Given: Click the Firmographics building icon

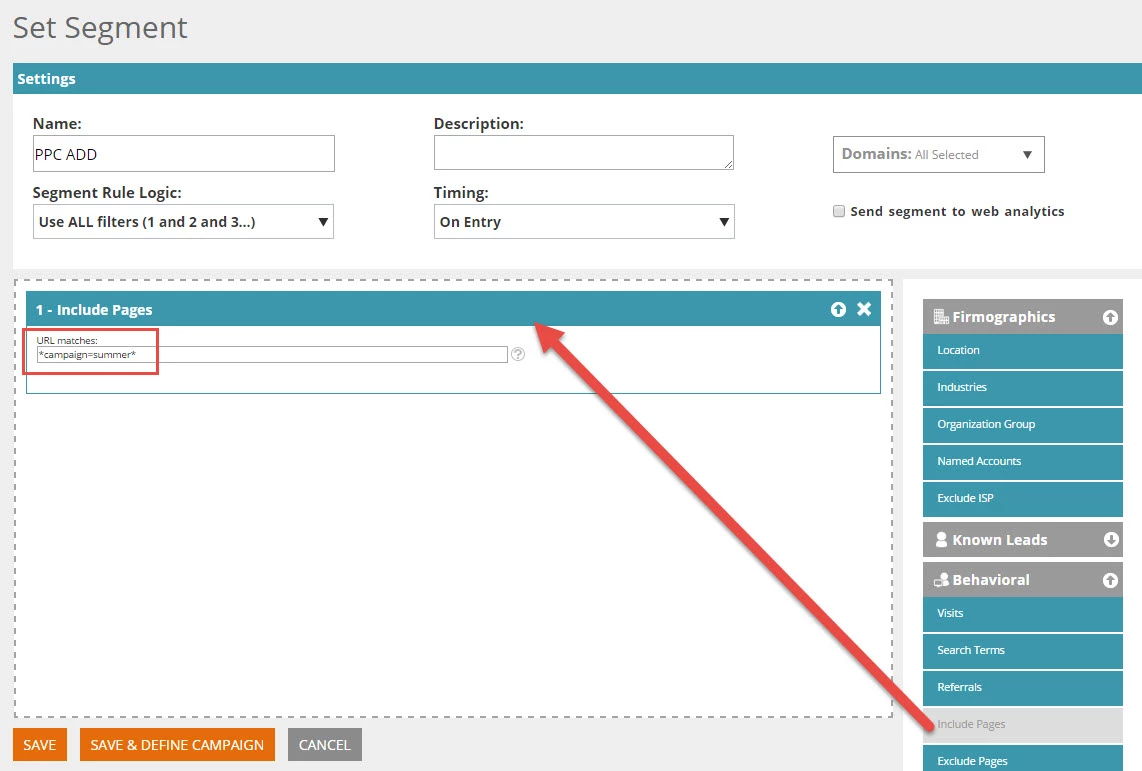Looking at the screenshot, I should pyautogui.click(x=941, y=317).
